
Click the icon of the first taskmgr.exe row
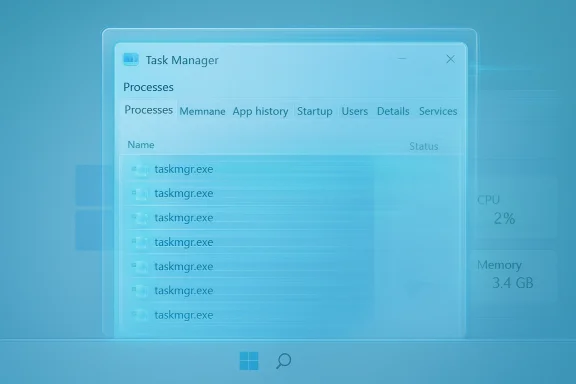[x=140, y=169]
